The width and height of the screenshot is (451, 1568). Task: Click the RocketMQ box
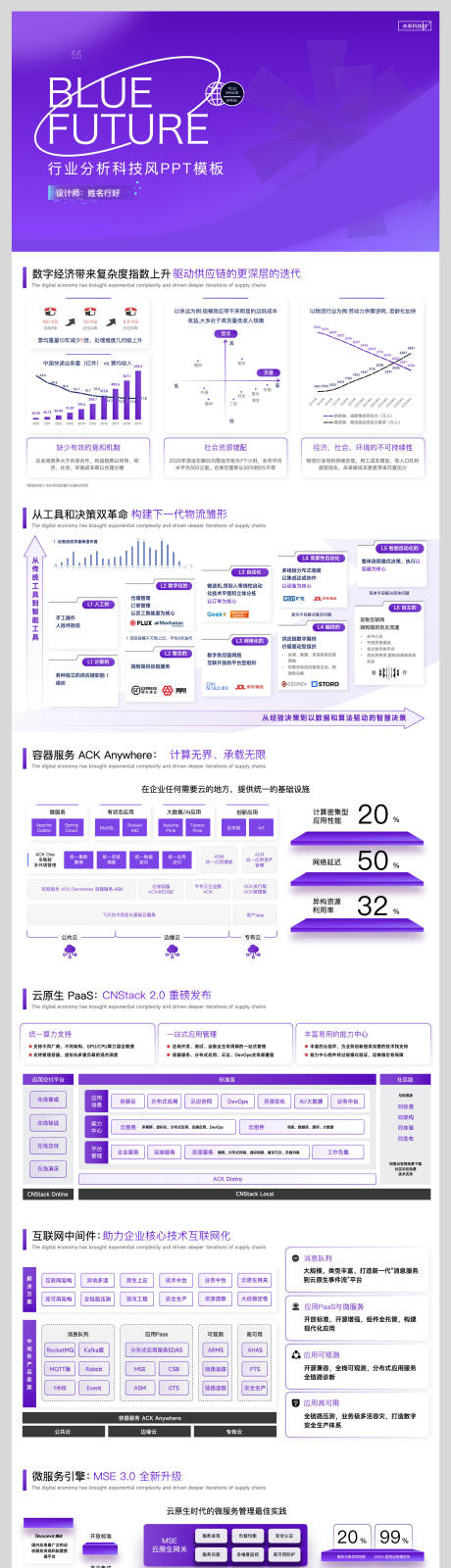pyautogui.click(x=61, y=1350)
